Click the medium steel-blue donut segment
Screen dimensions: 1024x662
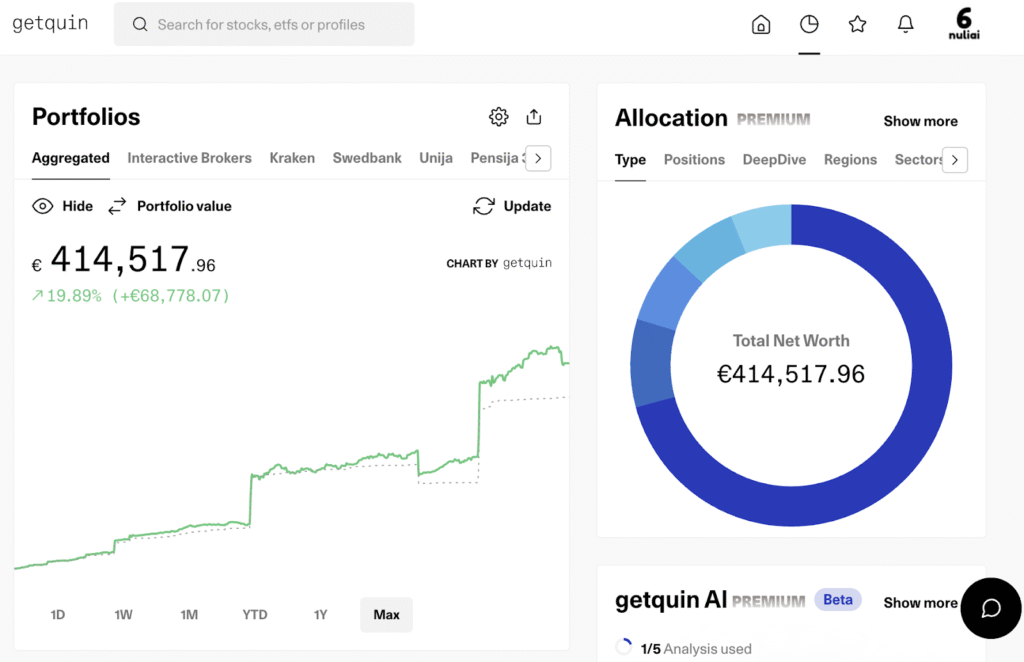652,364
